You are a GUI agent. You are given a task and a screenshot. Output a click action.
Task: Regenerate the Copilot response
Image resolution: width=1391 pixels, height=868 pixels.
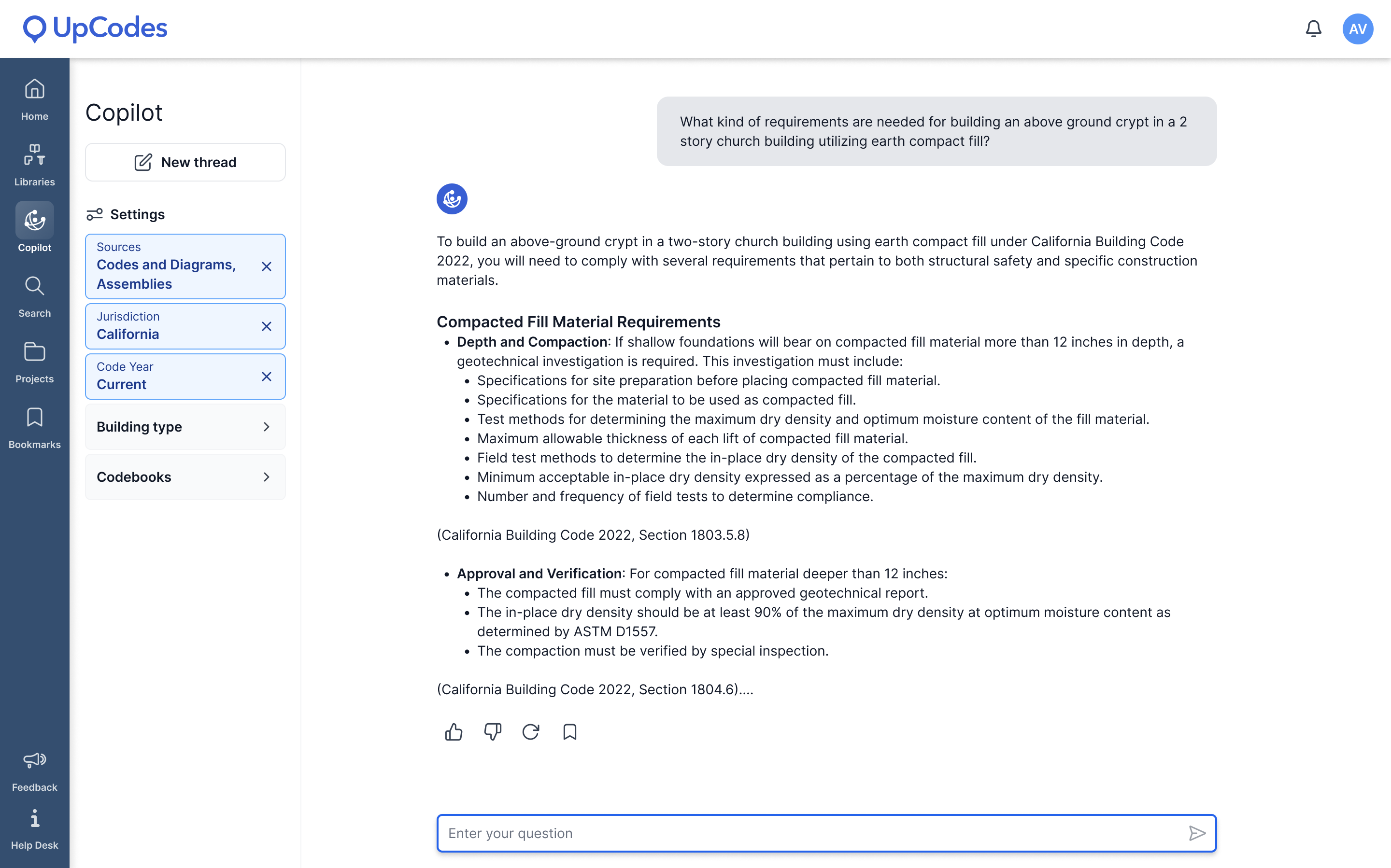[531, 731]
